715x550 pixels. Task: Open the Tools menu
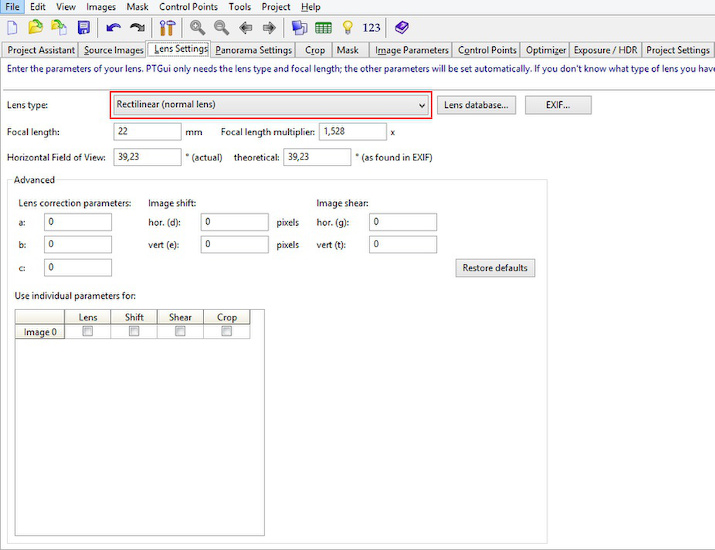click(x=239, y=7)
